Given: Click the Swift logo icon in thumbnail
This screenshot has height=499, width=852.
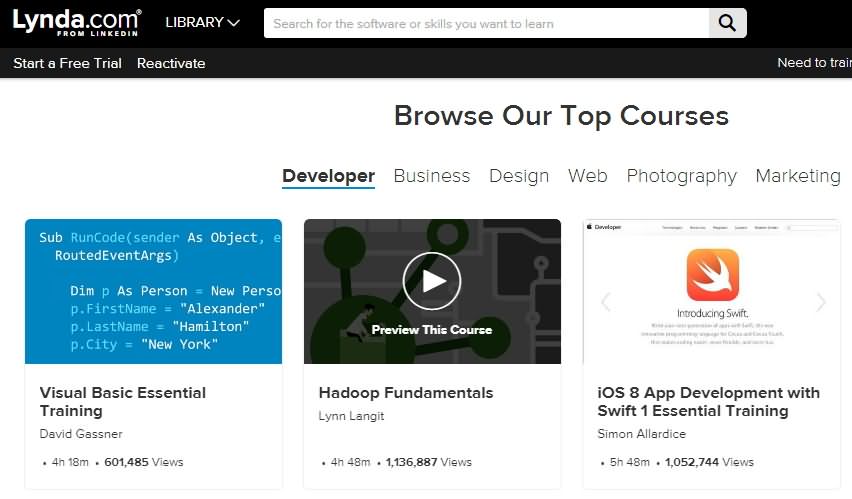Looking at the screenshot, I should coord(712,275).
